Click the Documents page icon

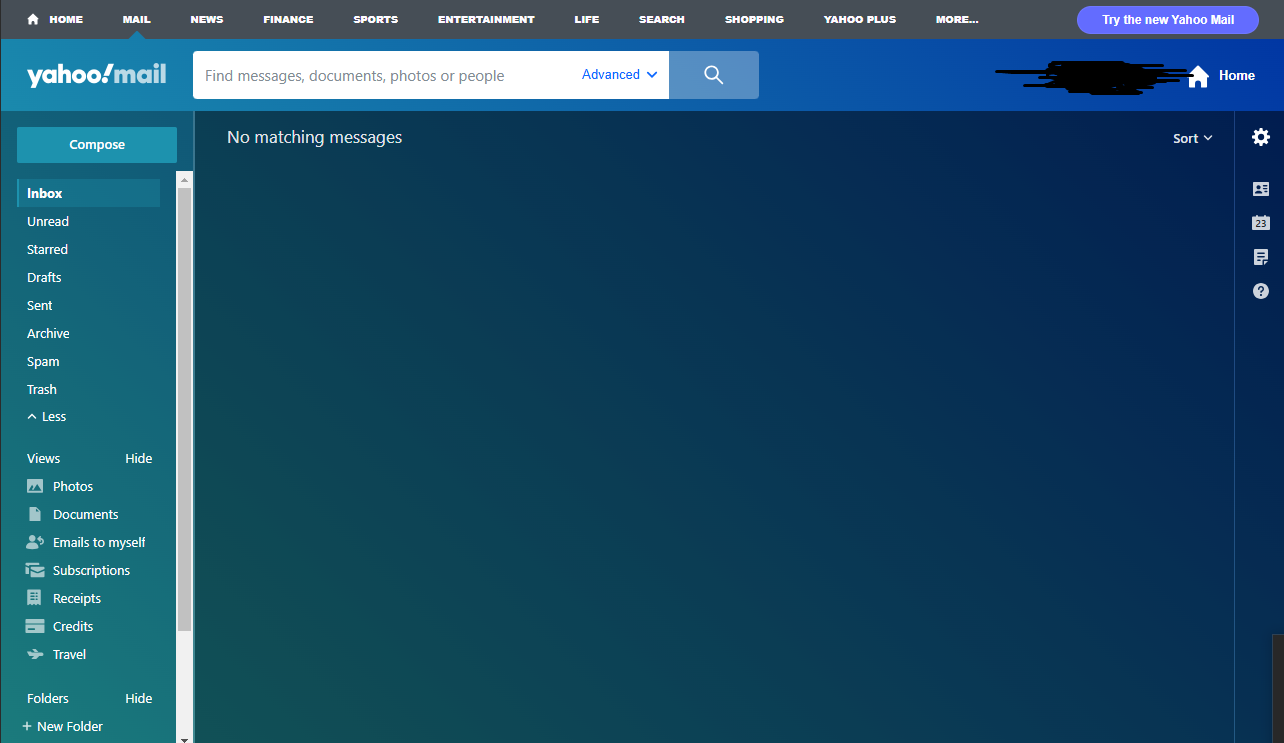[x=35, y=514]
